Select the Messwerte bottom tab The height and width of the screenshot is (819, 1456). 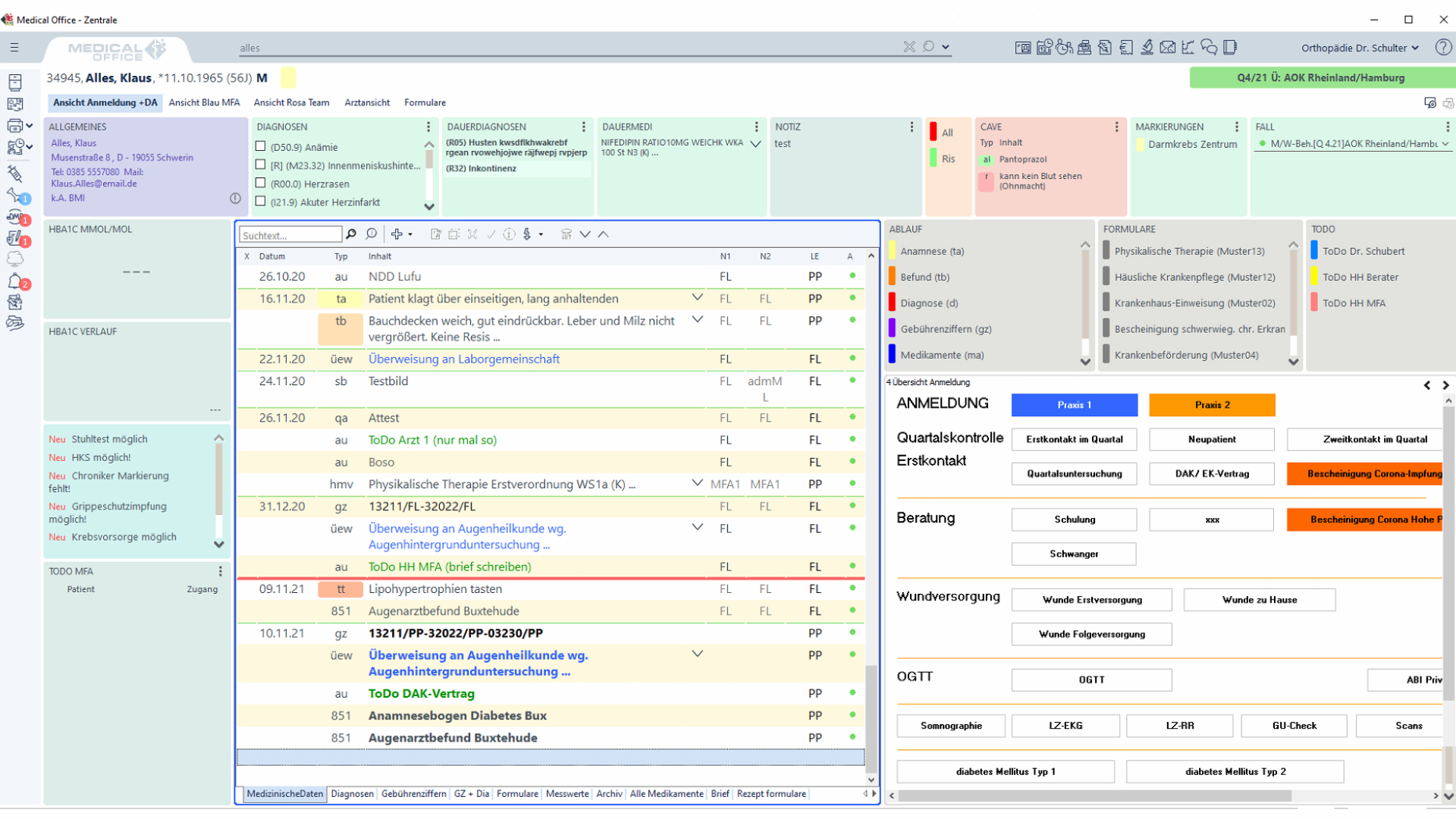coord(566,794)
